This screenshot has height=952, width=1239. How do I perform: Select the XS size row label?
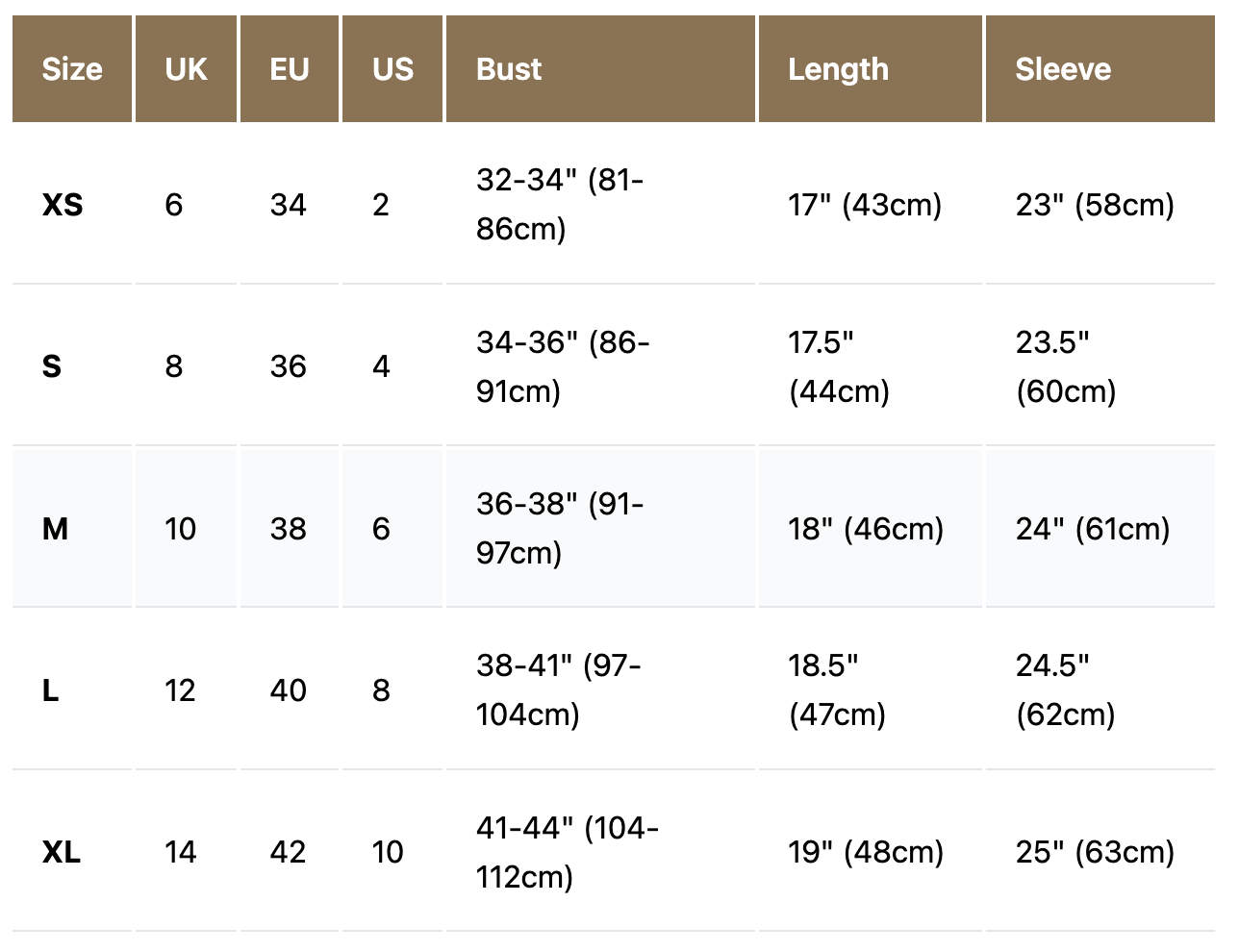coord(63,205)
